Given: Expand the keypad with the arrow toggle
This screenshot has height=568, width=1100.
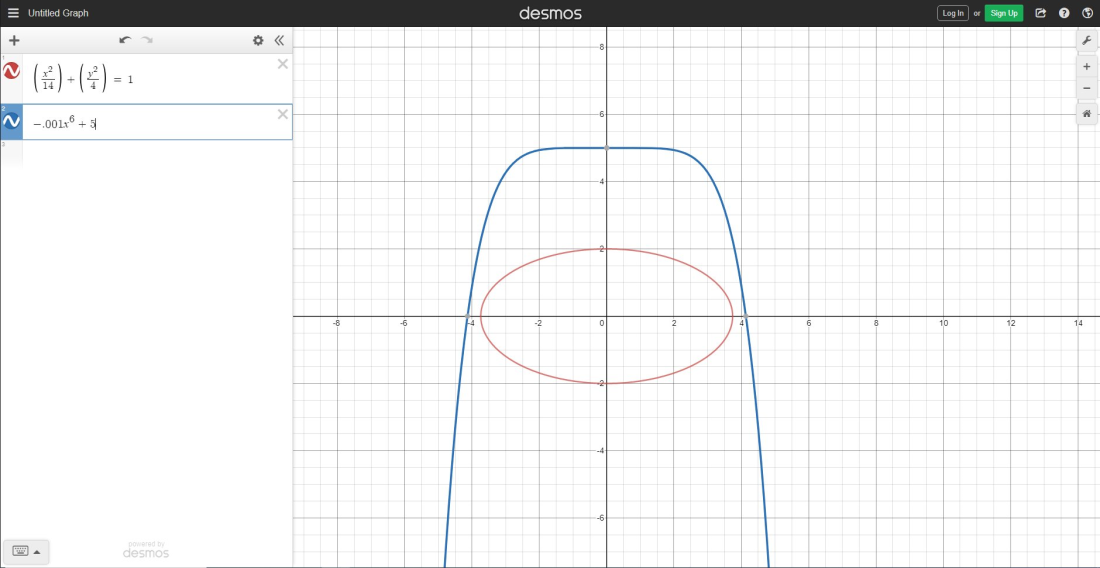Looking at the screenshot, I should 37,552.
